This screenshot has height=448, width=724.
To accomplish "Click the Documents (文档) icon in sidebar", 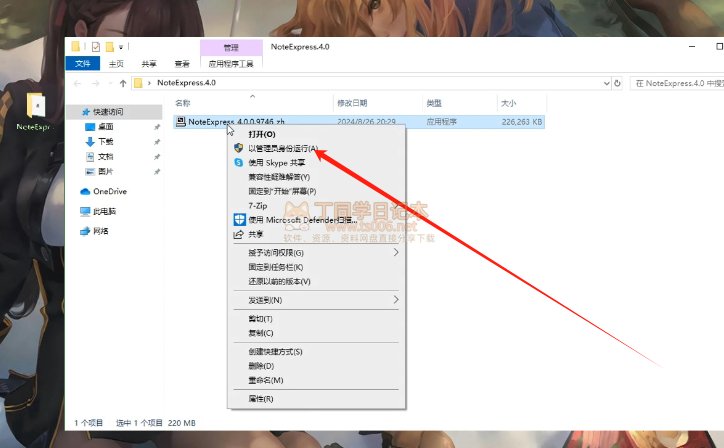I will [90, 157].
